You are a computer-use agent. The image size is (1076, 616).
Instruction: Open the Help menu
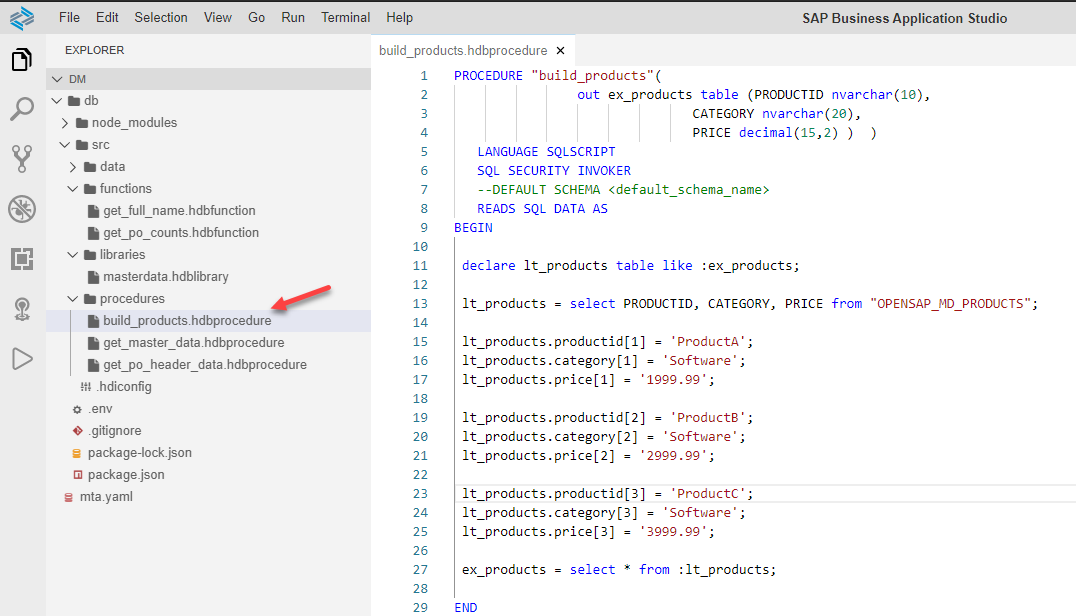399,18
